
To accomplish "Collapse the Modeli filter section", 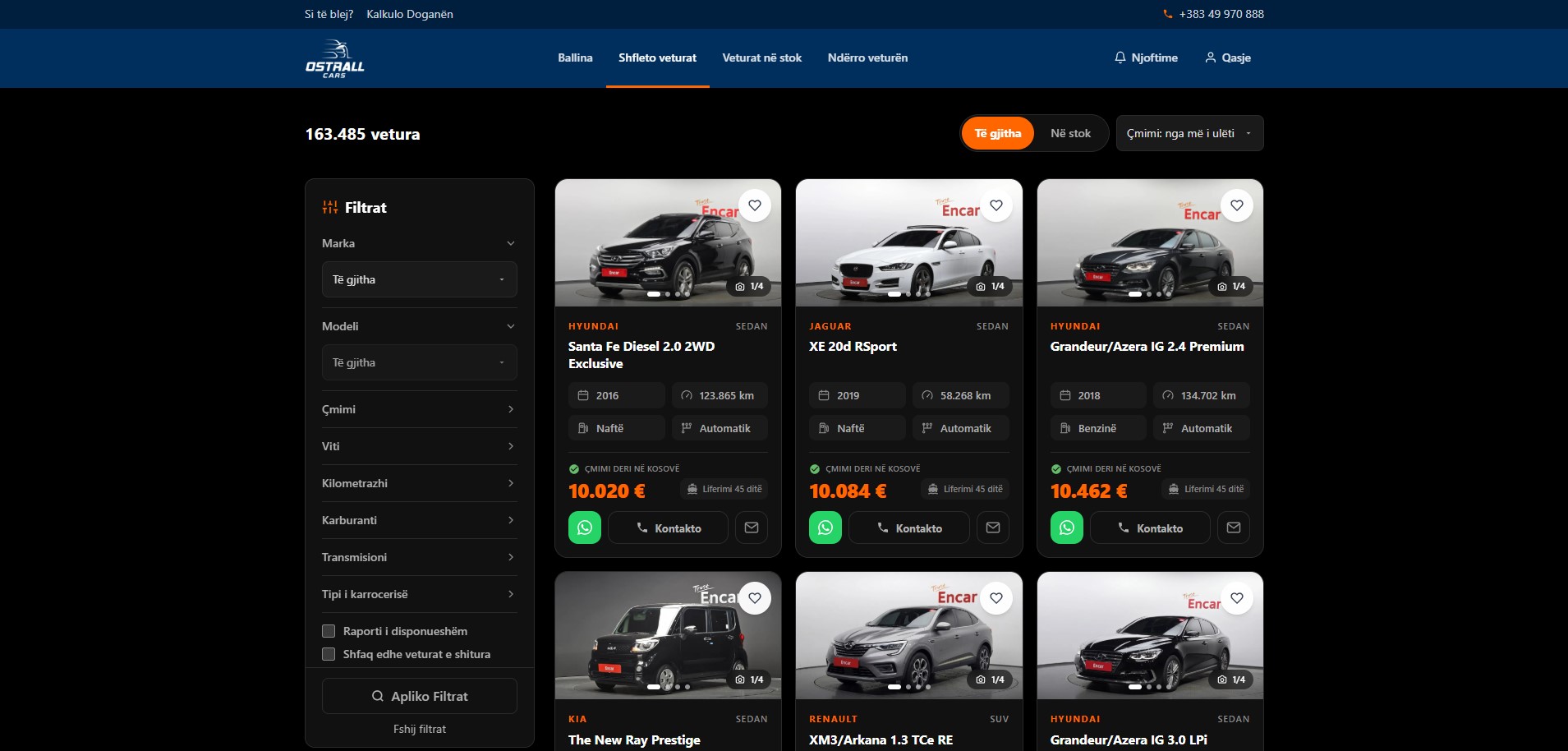I will point(420,326).
